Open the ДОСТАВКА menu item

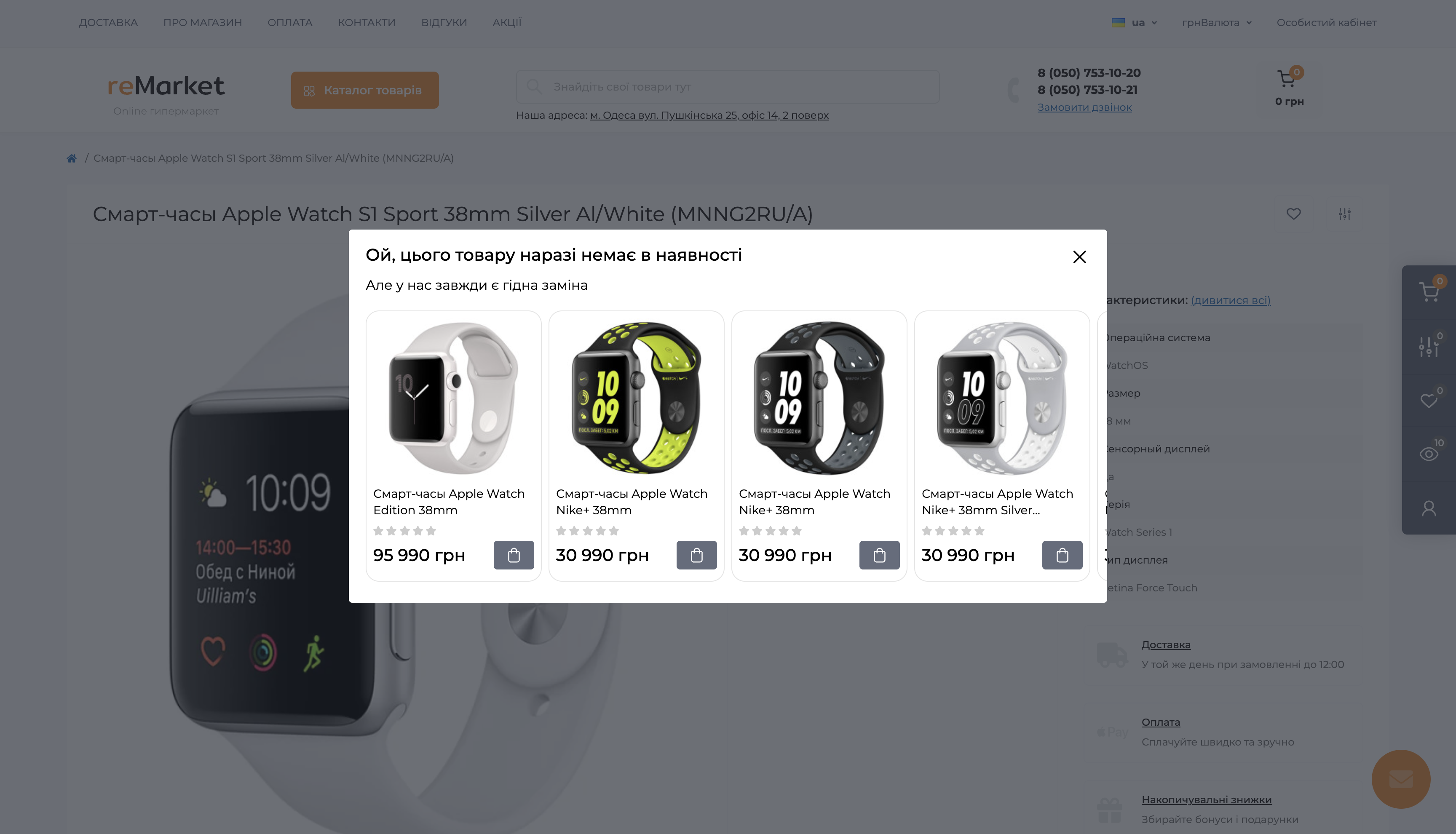coord(108,22)
